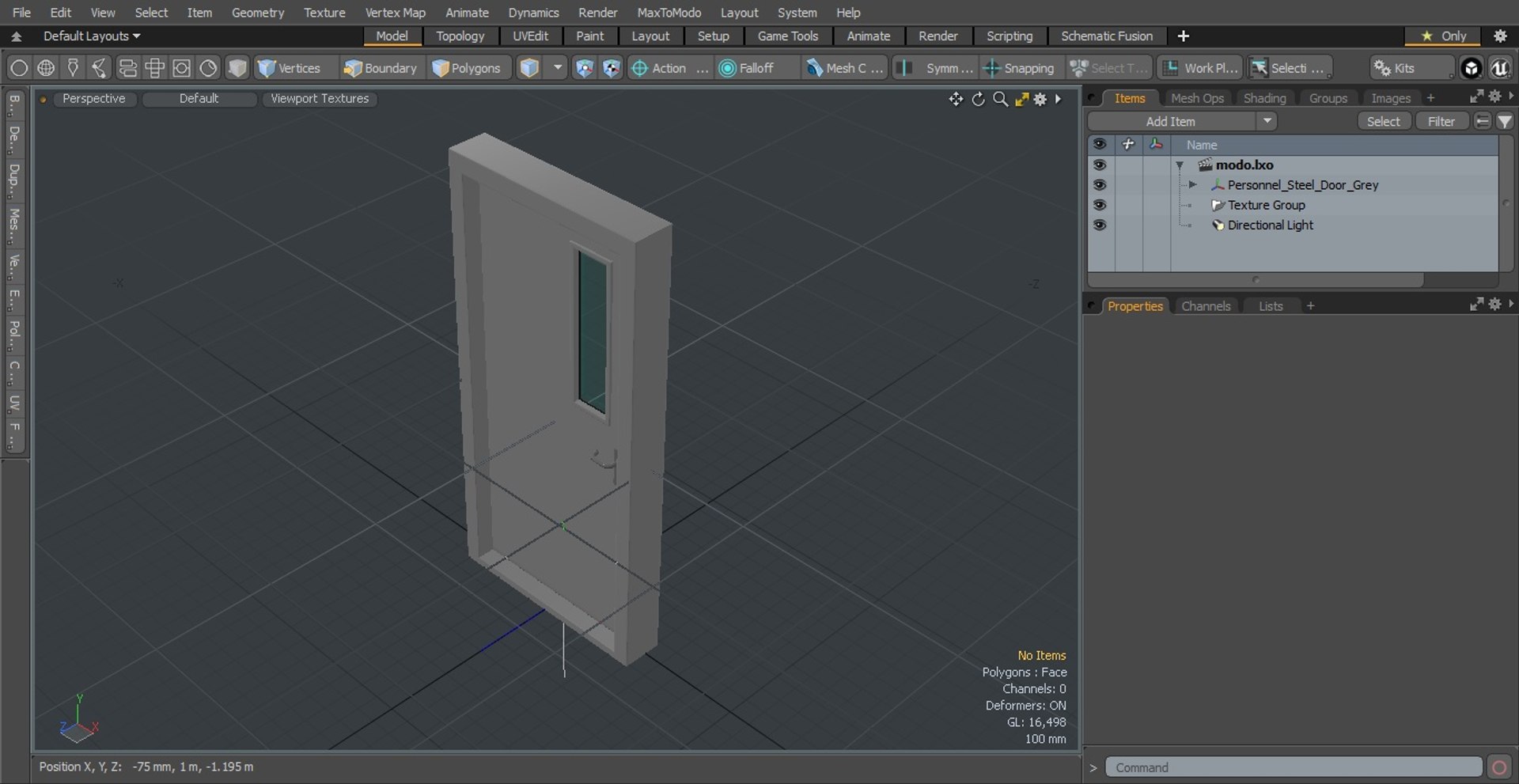Screen dimensions: 1519x784
Task: Switch to the Shading tab
Action: tap(1264, 98)
